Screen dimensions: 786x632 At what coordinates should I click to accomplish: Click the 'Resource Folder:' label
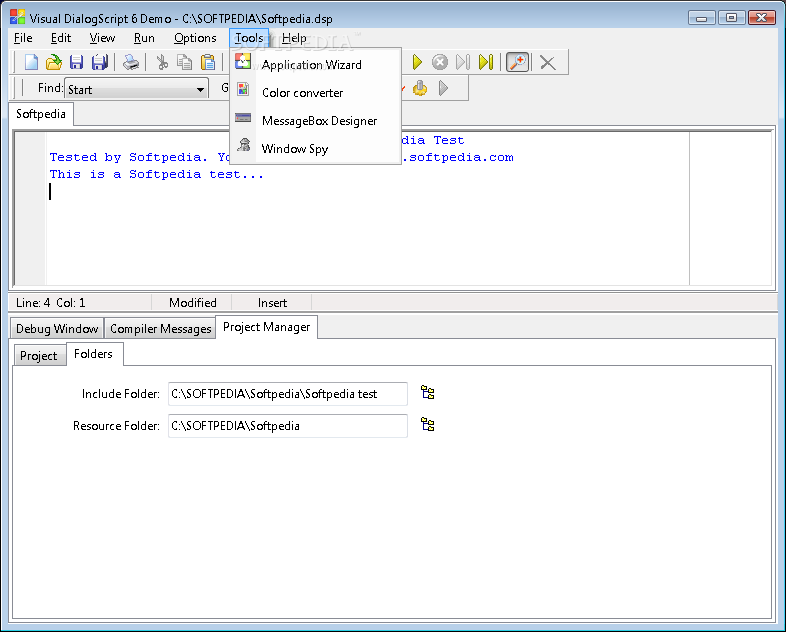(116, 426)
